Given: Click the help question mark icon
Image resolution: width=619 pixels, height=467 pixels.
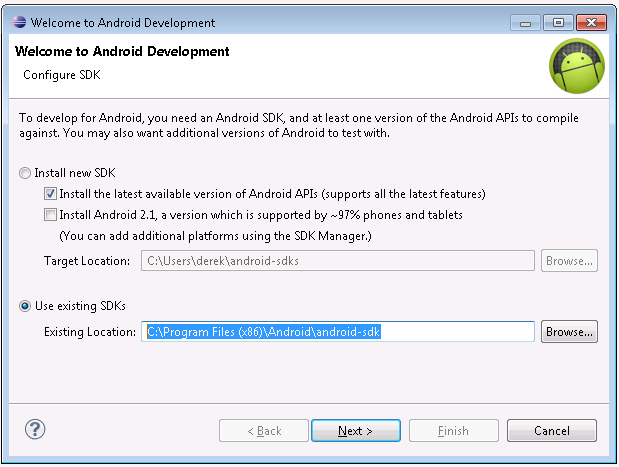Looking at the screenshot, I should click(35, 429).
